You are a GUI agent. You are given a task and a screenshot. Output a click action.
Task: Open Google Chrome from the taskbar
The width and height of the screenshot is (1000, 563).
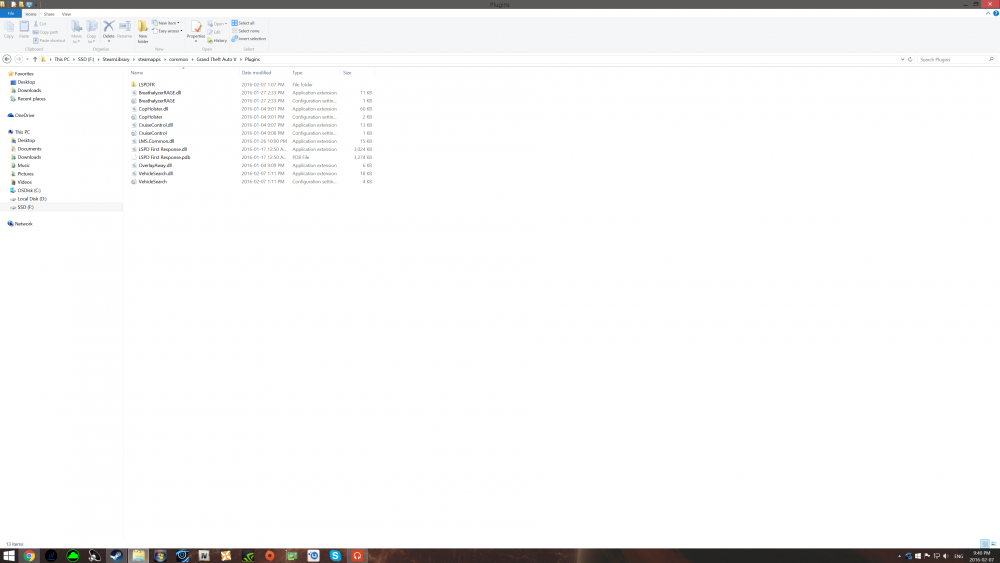point(29,555)
